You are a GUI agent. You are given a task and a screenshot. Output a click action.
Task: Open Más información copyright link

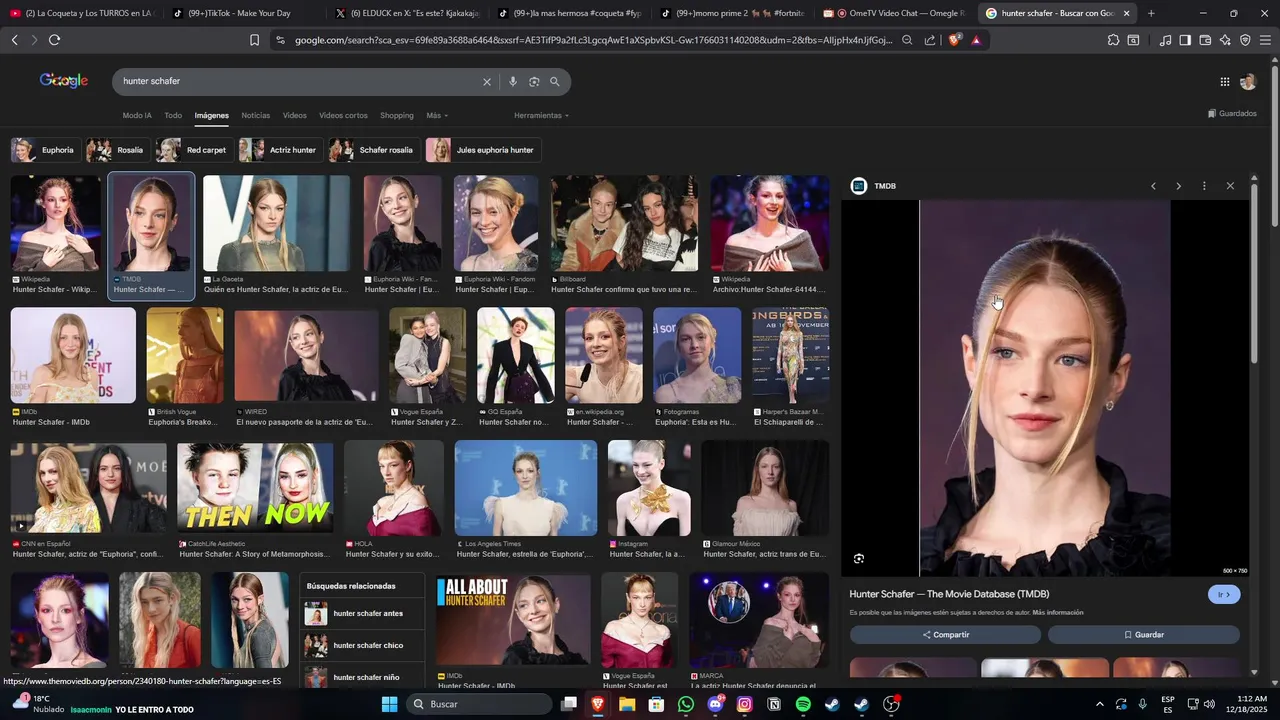(1058, 613)
